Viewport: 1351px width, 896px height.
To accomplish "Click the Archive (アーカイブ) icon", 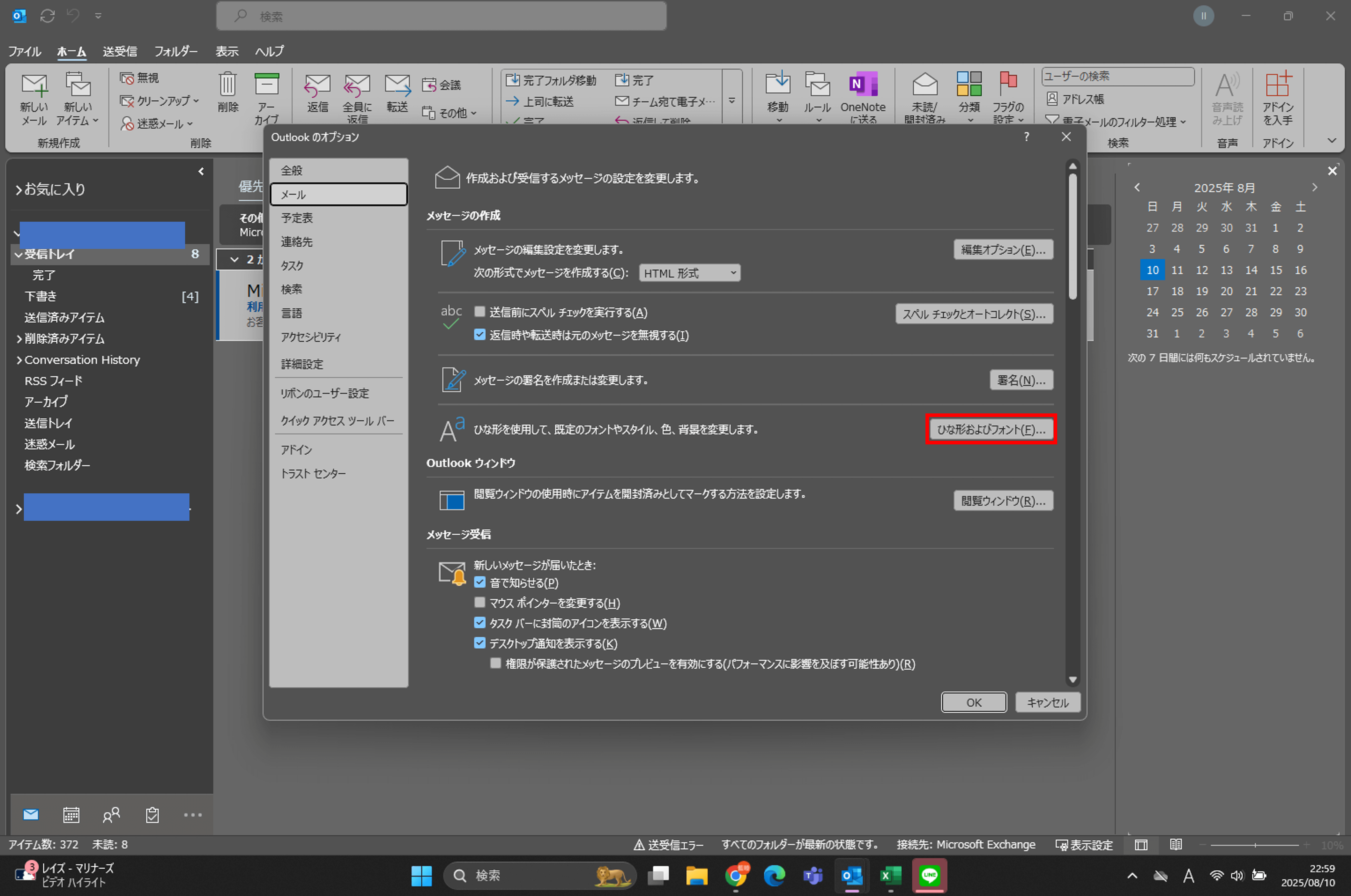I will point(266,84).
